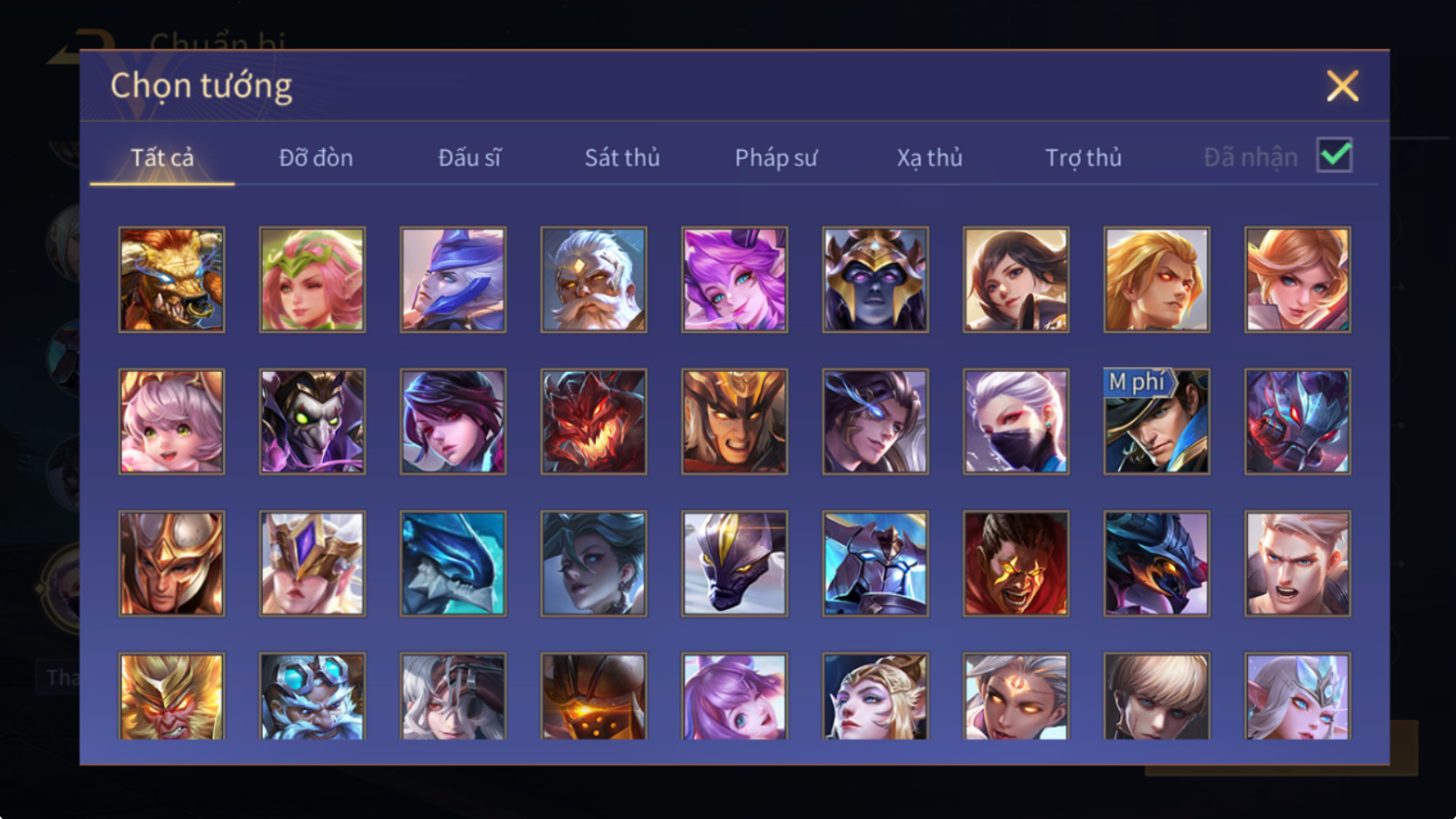
Task: Filter heroes by Pháp sư
Action: pyautogui.click(x=776, y=157)
